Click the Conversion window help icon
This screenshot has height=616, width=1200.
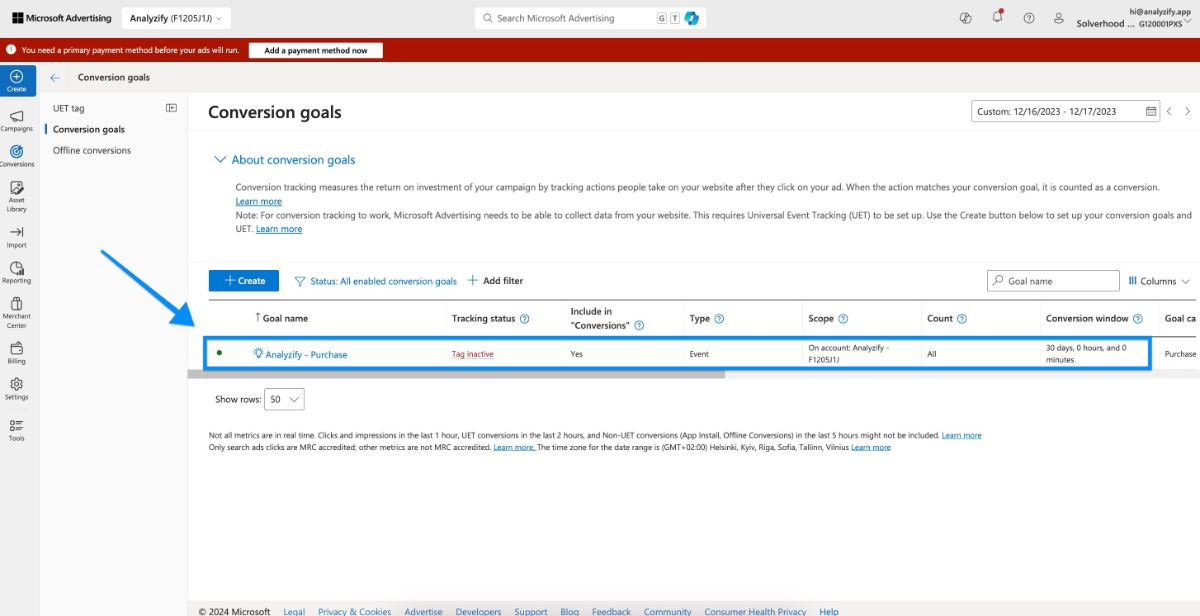[x=1138, y=319]
